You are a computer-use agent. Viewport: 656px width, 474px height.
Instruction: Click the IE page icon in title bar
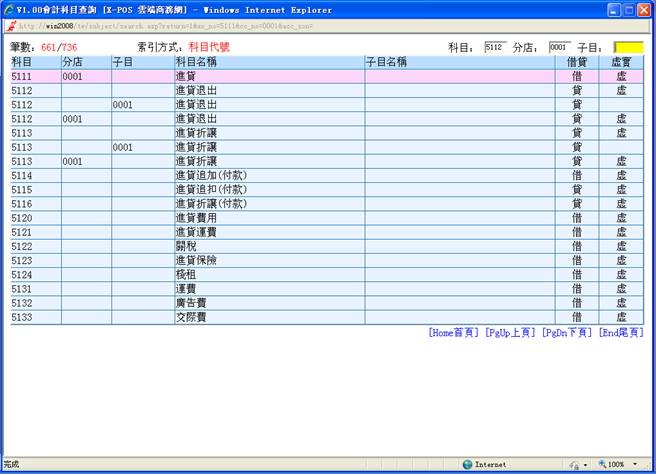coord(9,9)
